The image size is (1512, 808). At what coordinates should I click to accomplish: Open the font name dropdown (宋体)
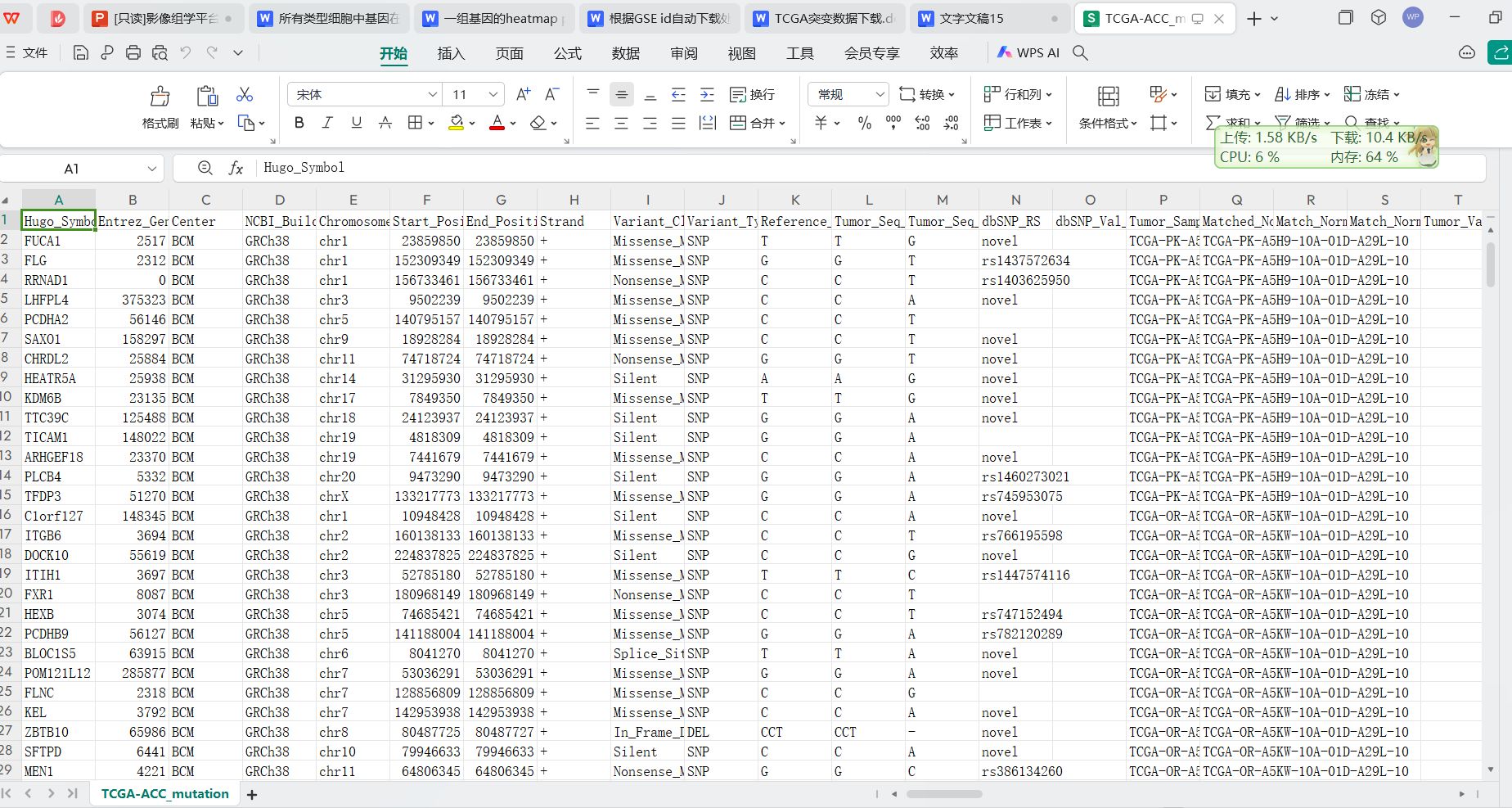tap(434, 94)
